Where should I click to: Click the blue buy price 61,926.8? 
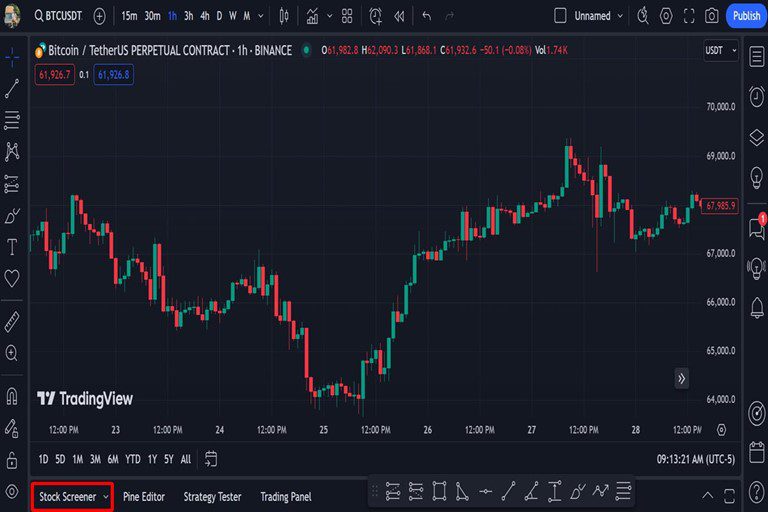pos(114,74)
